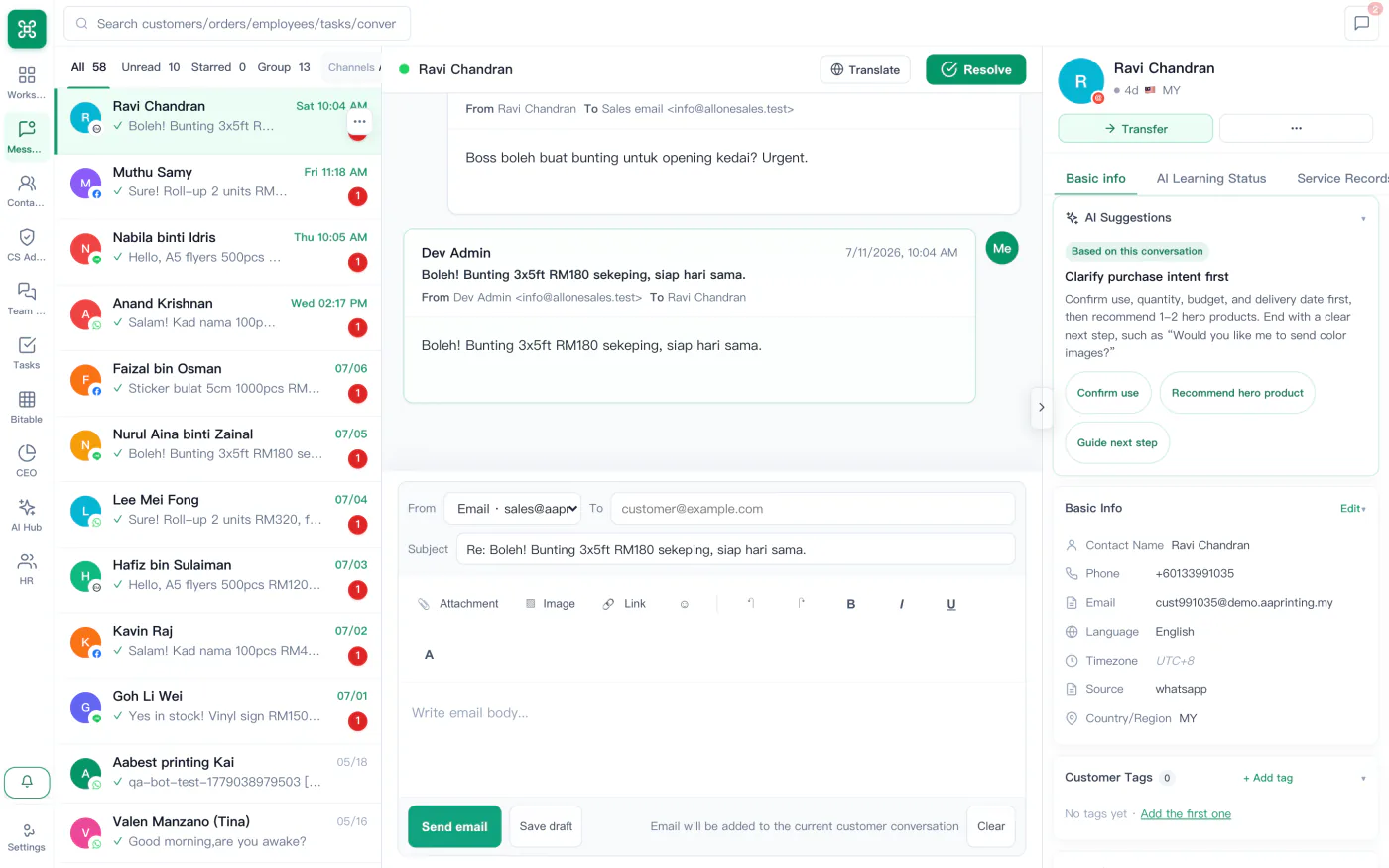Screen dimensions: 1389x868
Task: Insert a Link in the email
Action: tap(624, 604)
